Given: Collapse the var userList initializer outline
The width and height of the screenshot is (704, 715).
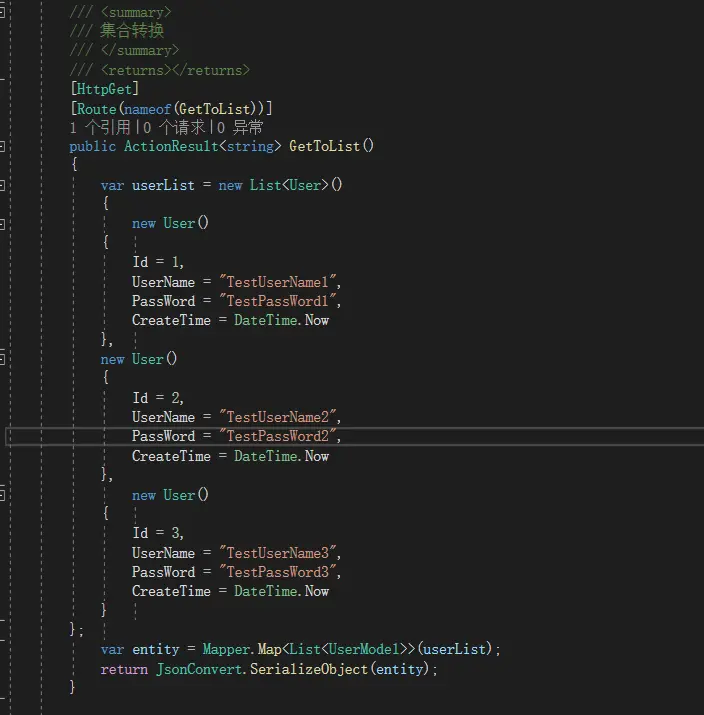Looking at the screenshot, I should (2, 185).
